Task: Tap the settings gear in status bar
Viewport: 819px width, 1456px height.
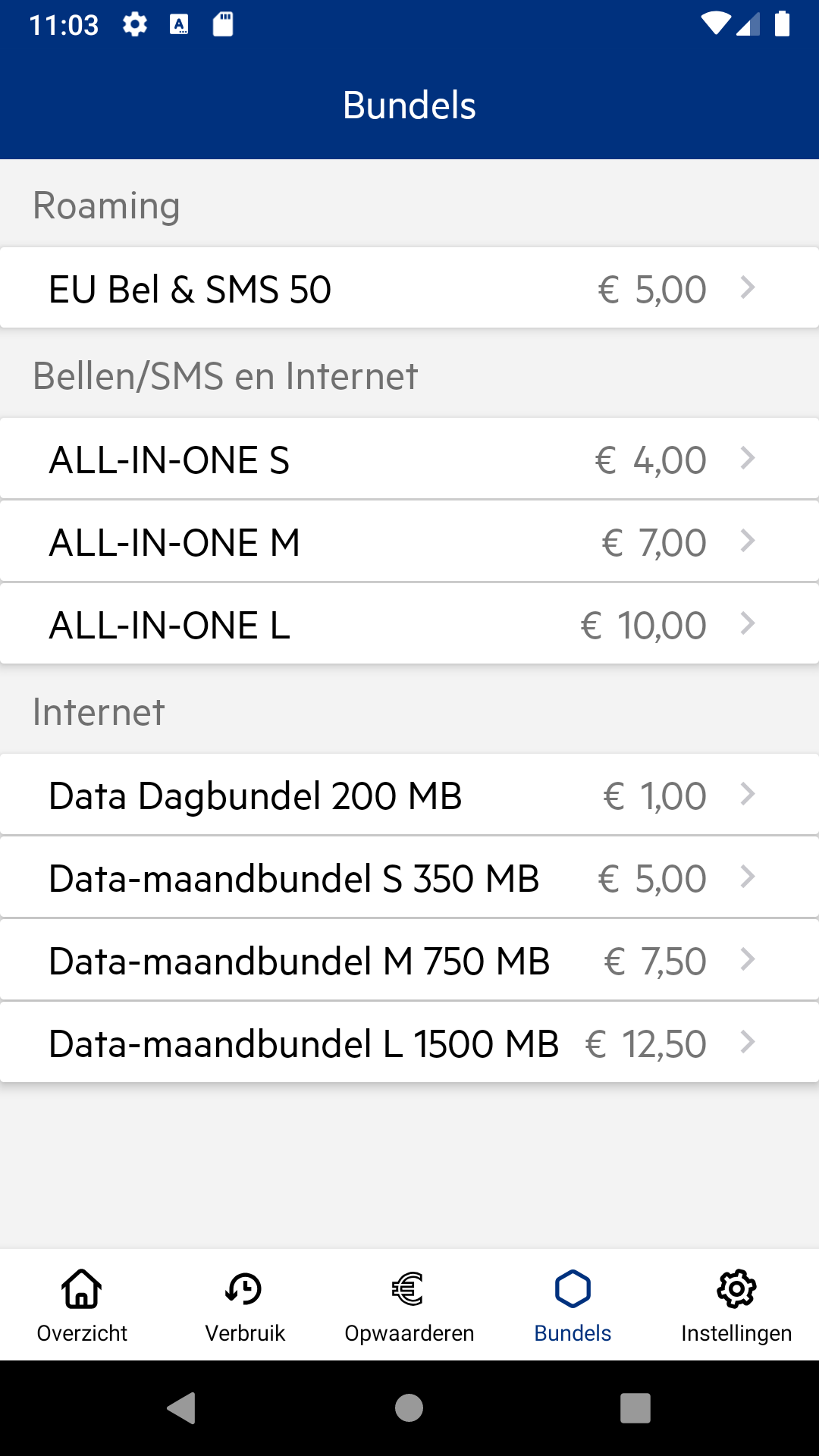Action: [135, 25]
